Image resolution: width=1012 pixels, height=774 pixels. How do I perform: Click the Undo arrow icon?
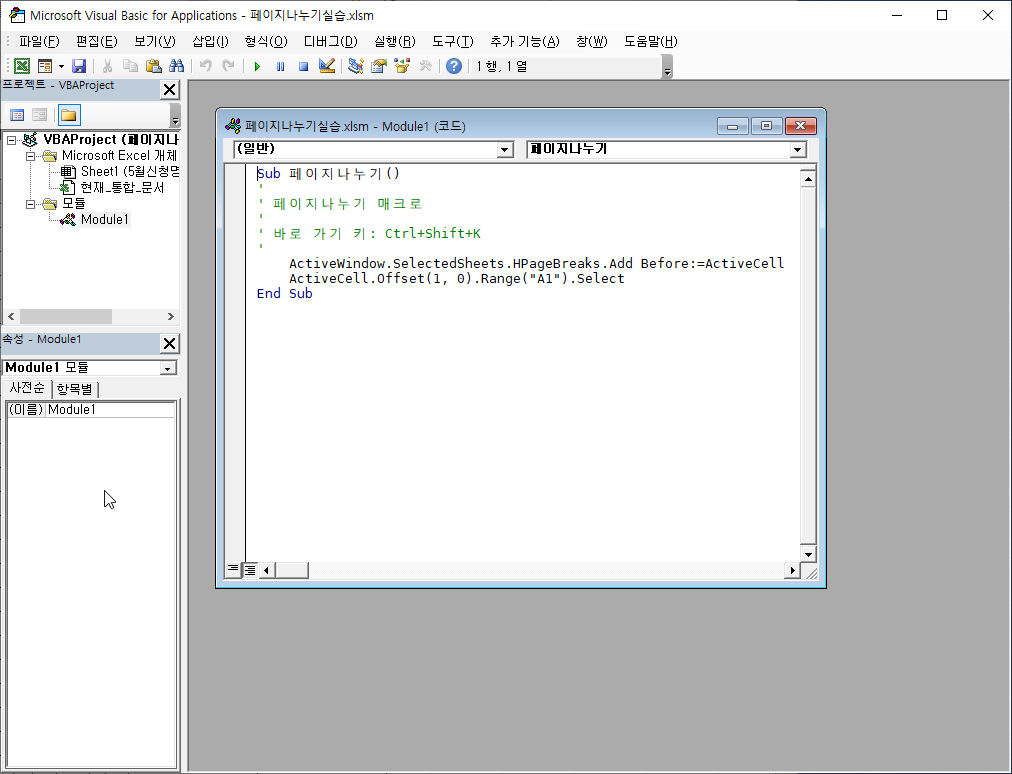[205, 66]
